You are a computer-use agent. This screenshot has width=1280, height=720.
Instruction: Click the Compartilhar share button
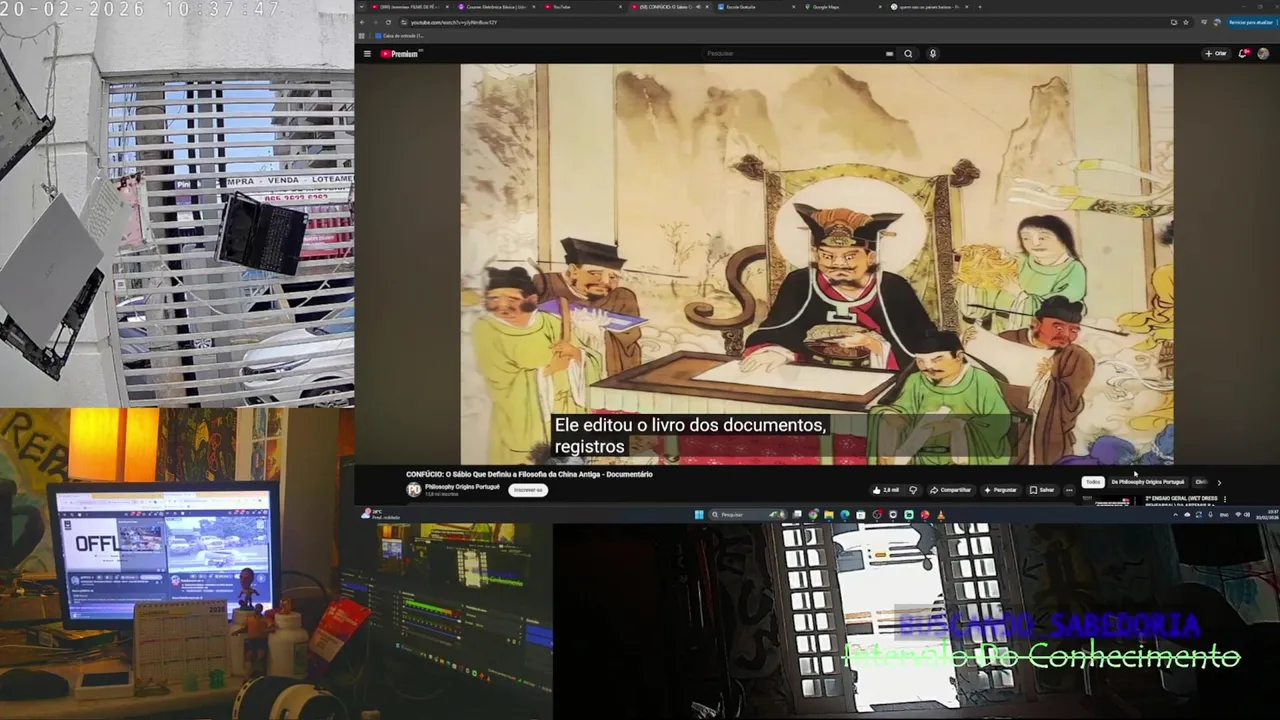pos(951,490)
